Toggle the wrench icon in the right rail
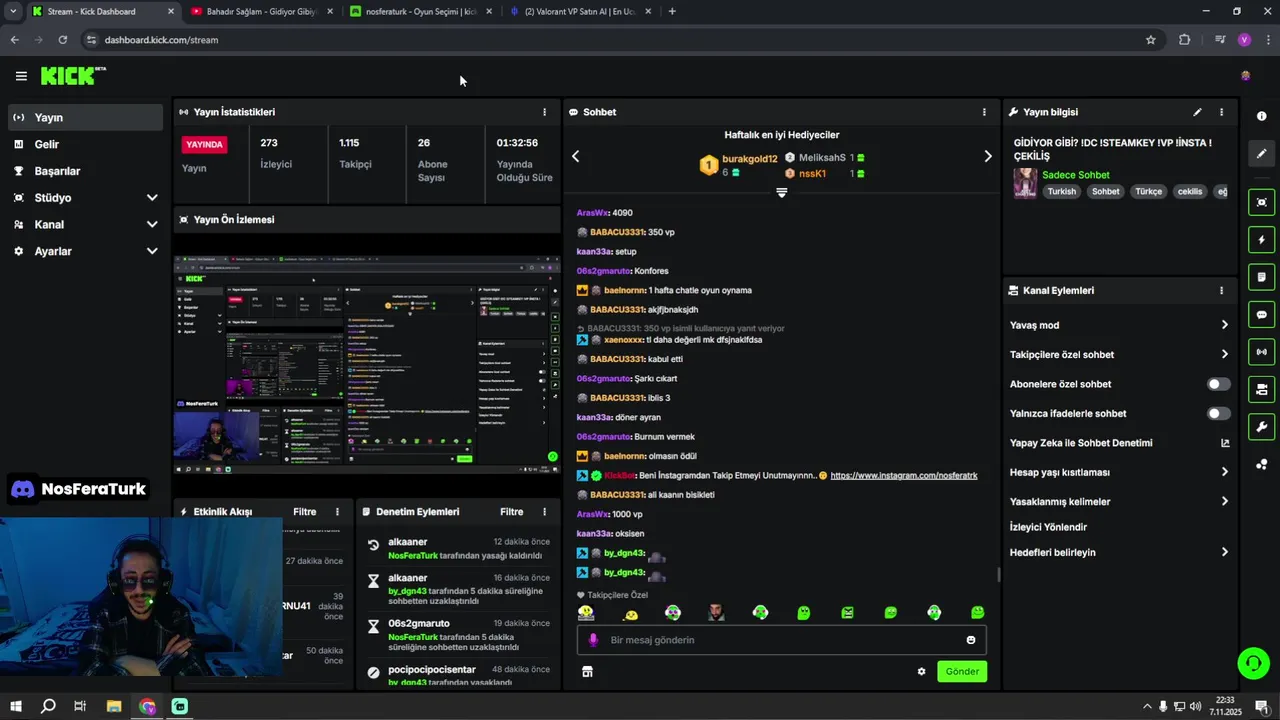This screenshot has width=1280, height=720. tap(1262, 427)
